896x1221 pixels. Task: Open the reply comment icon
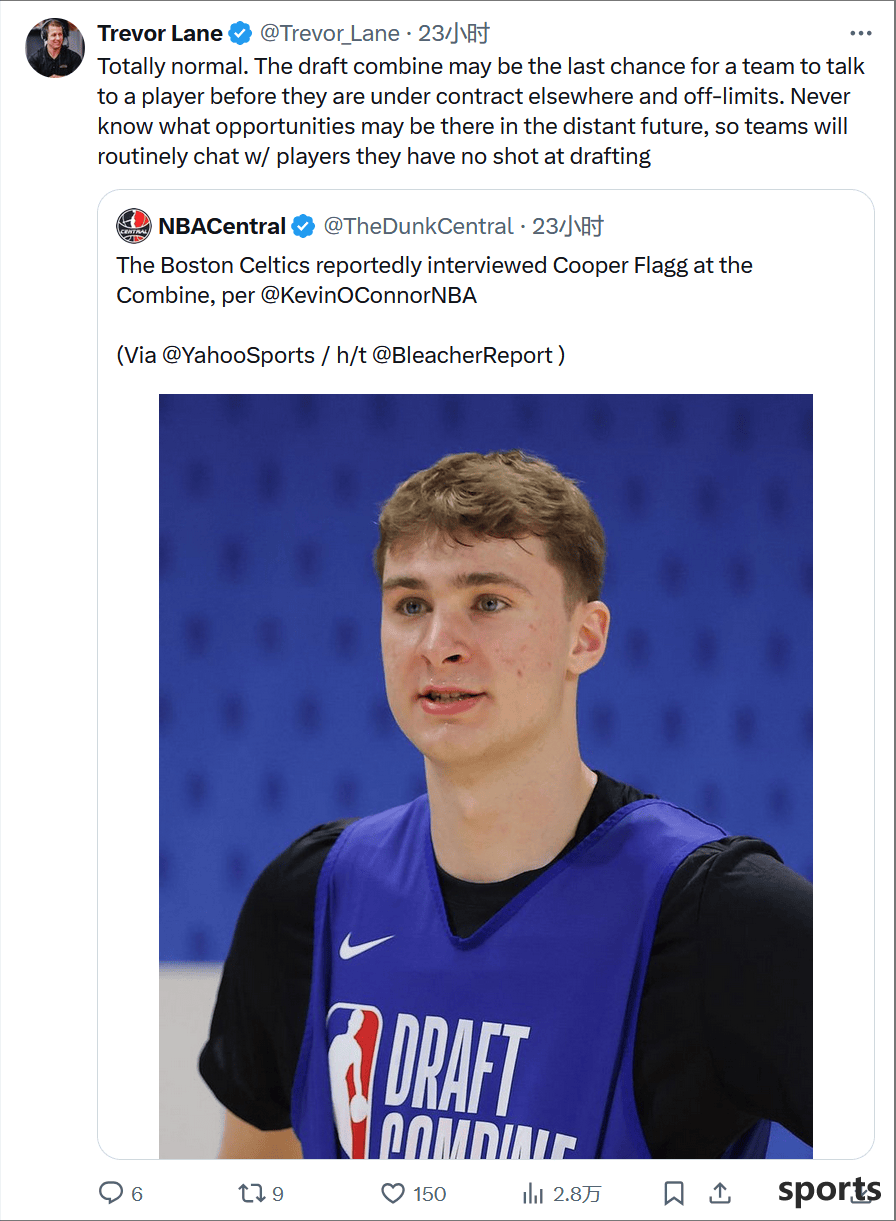(110, 1193)
